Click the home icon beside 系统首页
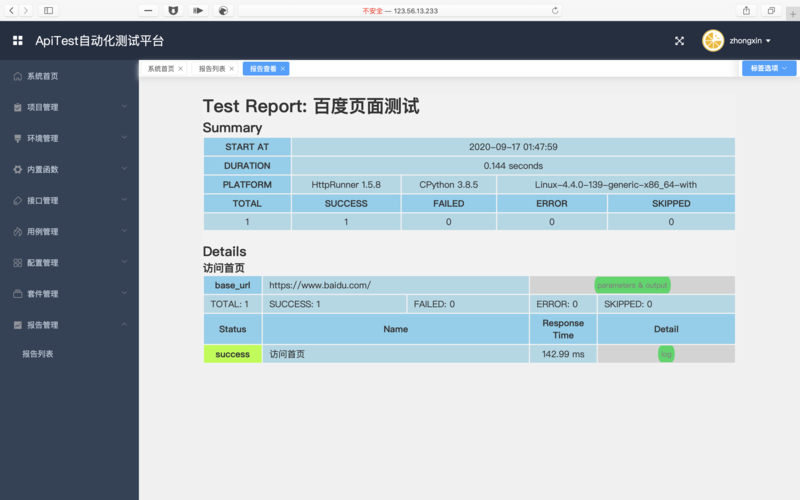The height and width of the screenshot is (500, 800). click(x=17, y=76)
